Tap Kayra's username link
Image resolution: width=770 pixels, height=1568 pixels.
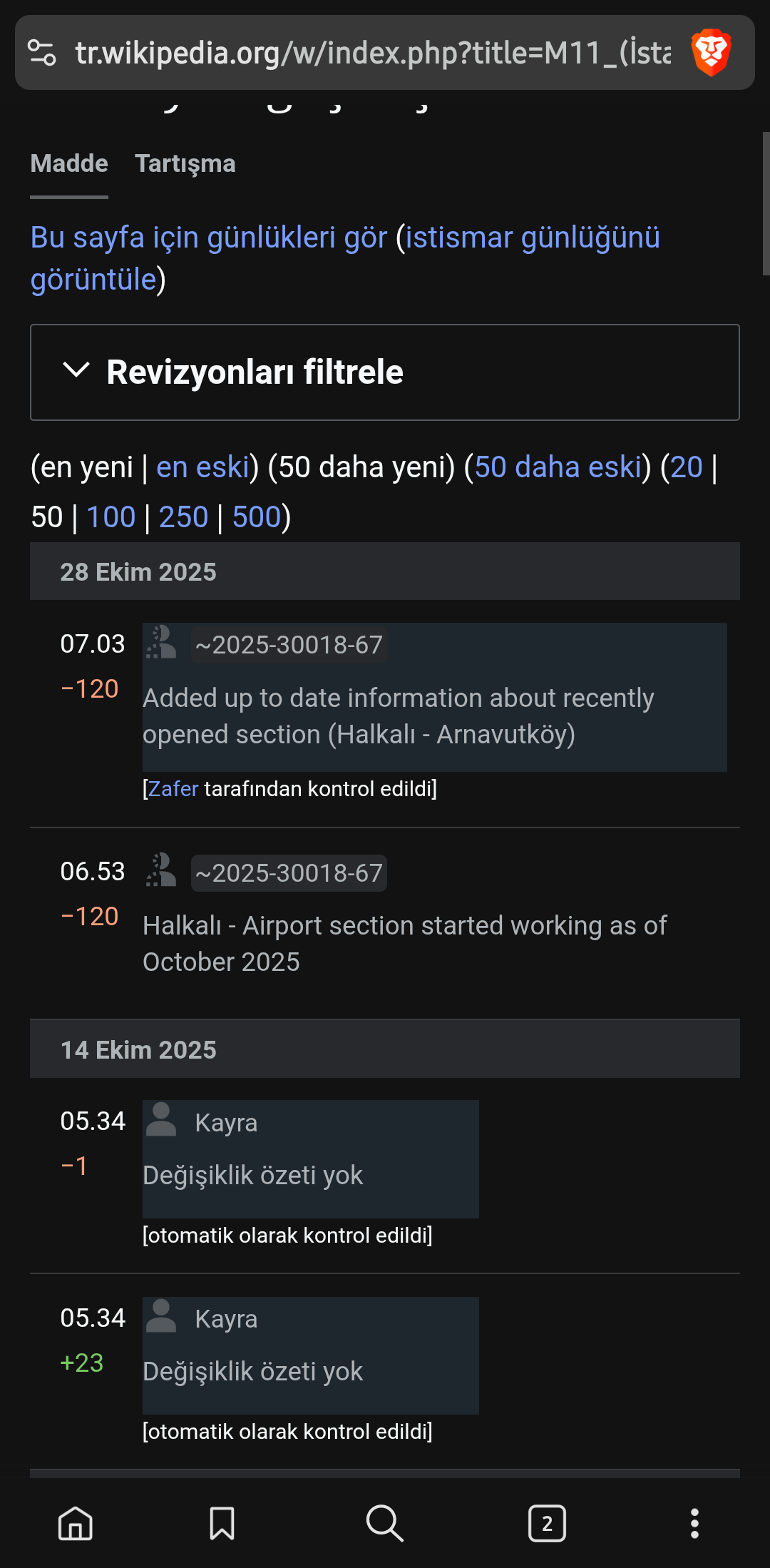225,1122
